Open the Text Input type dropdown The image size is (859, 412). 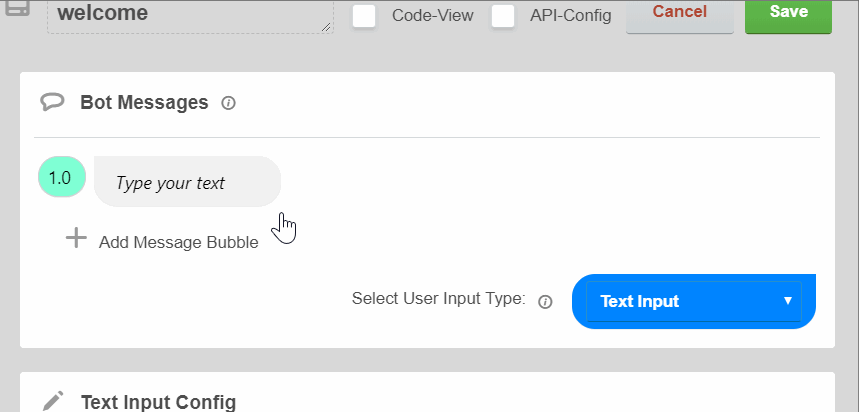tap(694, 301)
